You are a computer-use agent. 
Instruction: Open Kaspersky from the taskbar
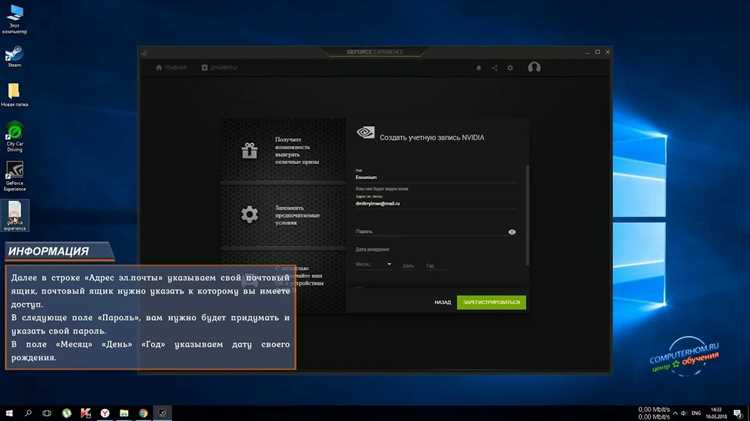click(86, 413)
